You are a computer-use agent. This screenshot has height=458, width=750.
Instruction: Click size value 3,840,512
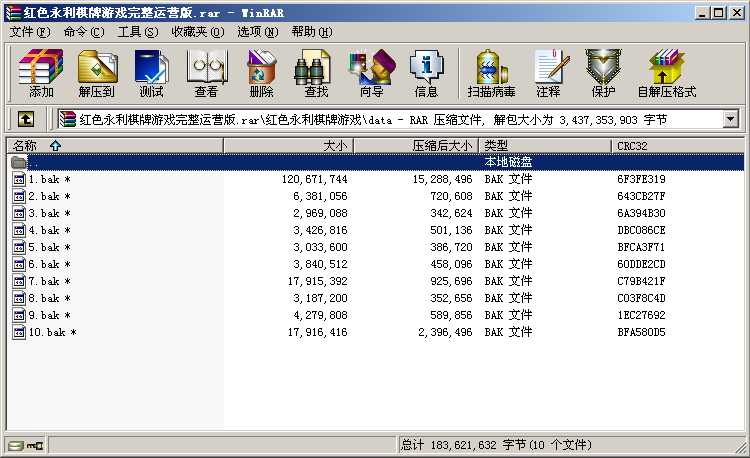point(320,264)
